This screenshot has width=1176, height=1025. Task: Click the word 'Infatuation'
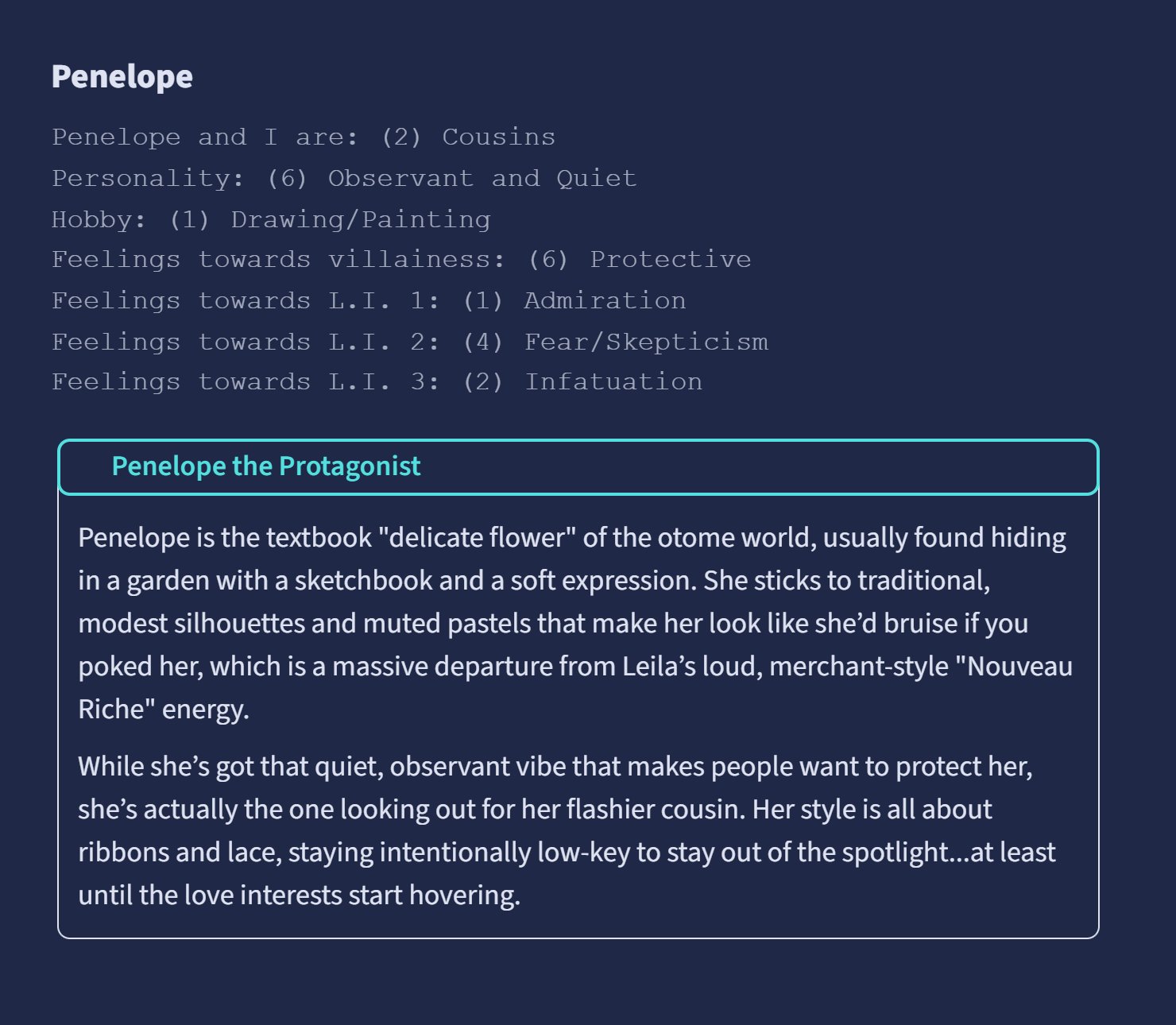613,382
